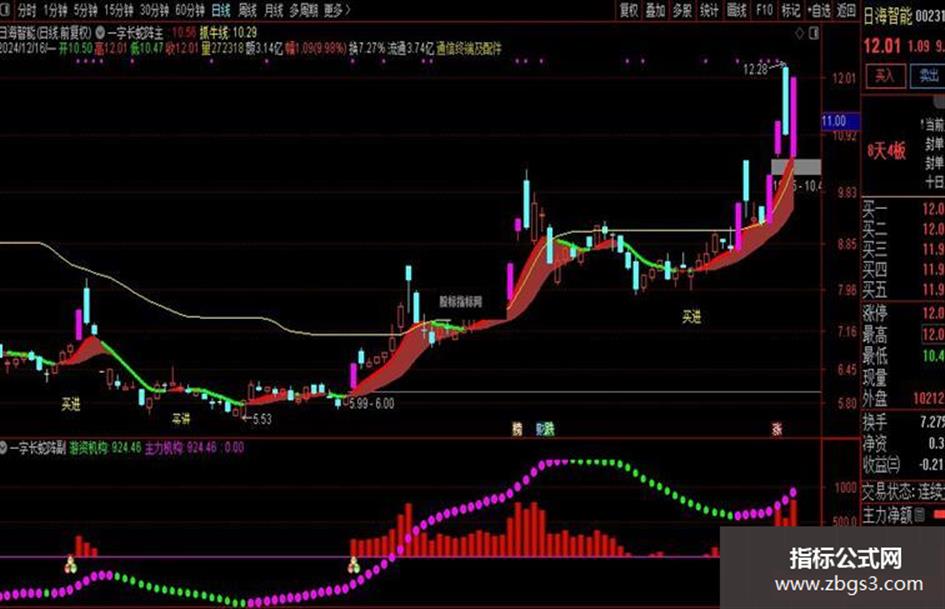
Task: Click the diamond icon above the chart
Action: (799, 33)
